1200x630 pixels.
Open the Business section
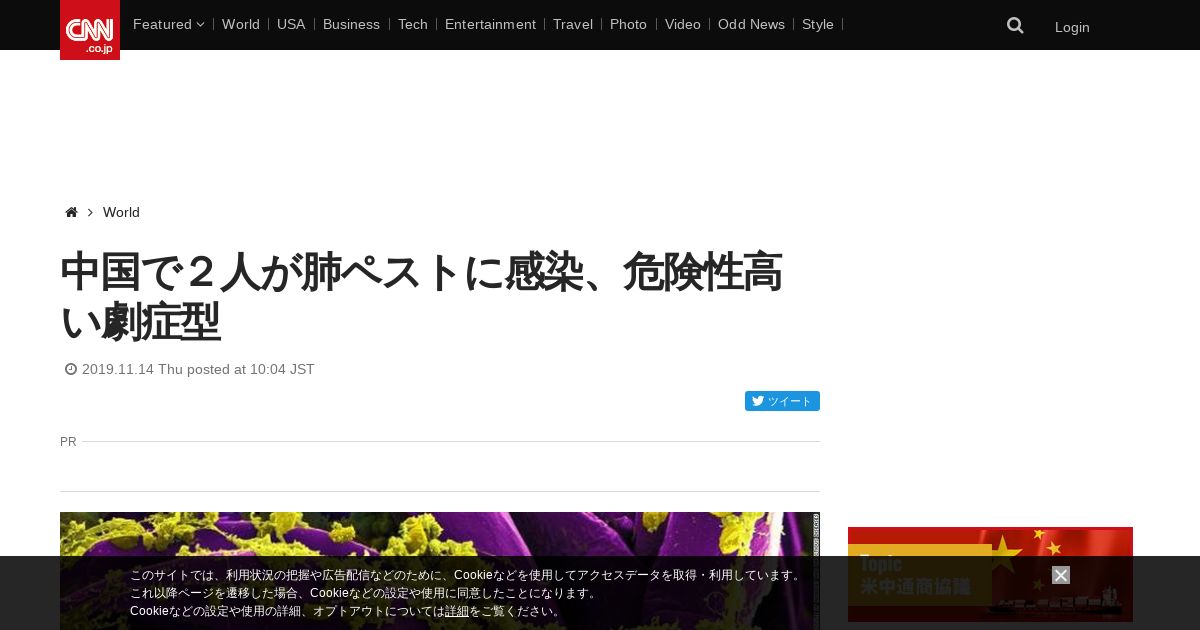coord(351,24)
